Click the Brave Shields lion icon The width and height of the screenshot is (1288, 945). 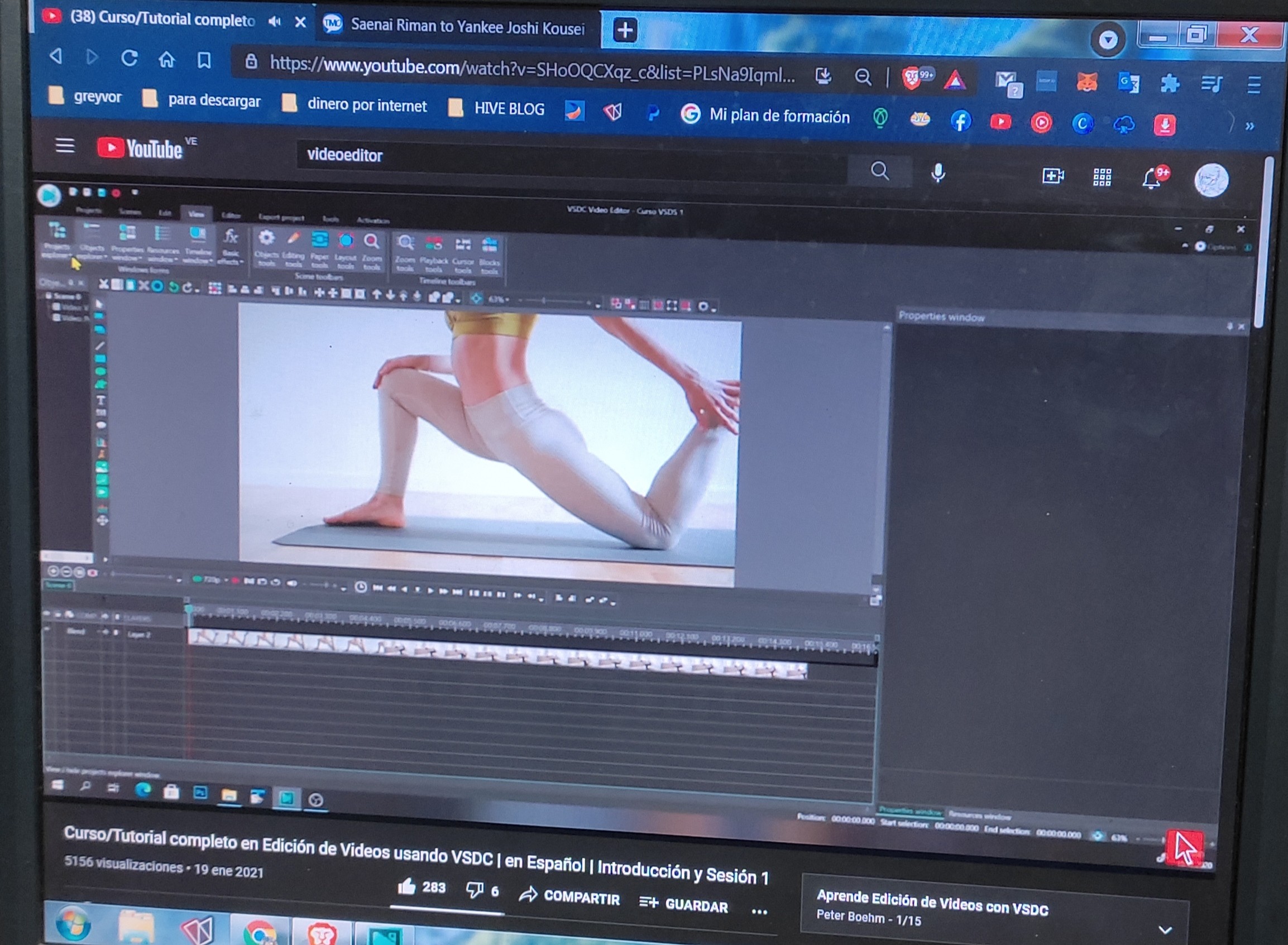pos(912,77)
